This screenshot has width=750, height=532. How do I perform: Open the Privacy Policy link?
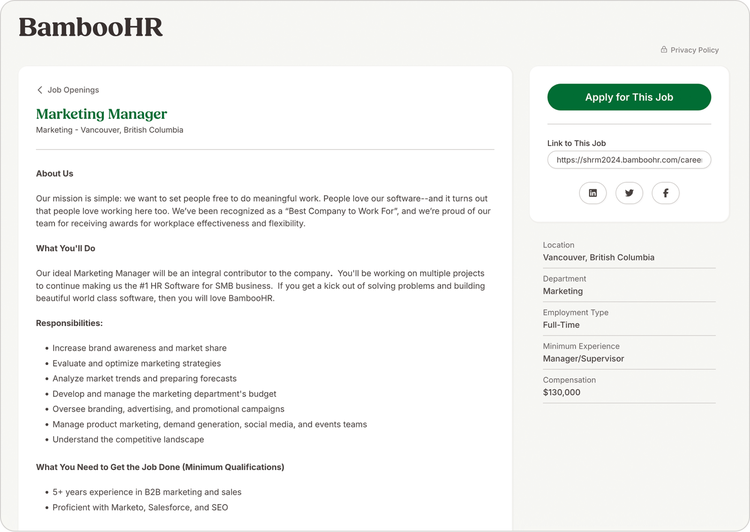(x=694, y=50)
